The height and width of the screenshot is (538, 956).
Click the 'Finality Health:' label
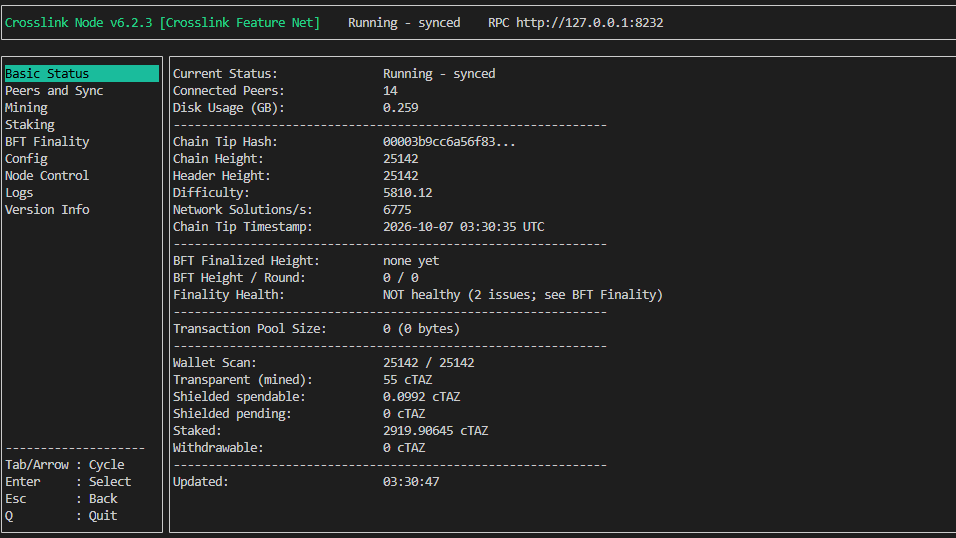(x=229, y=295)
